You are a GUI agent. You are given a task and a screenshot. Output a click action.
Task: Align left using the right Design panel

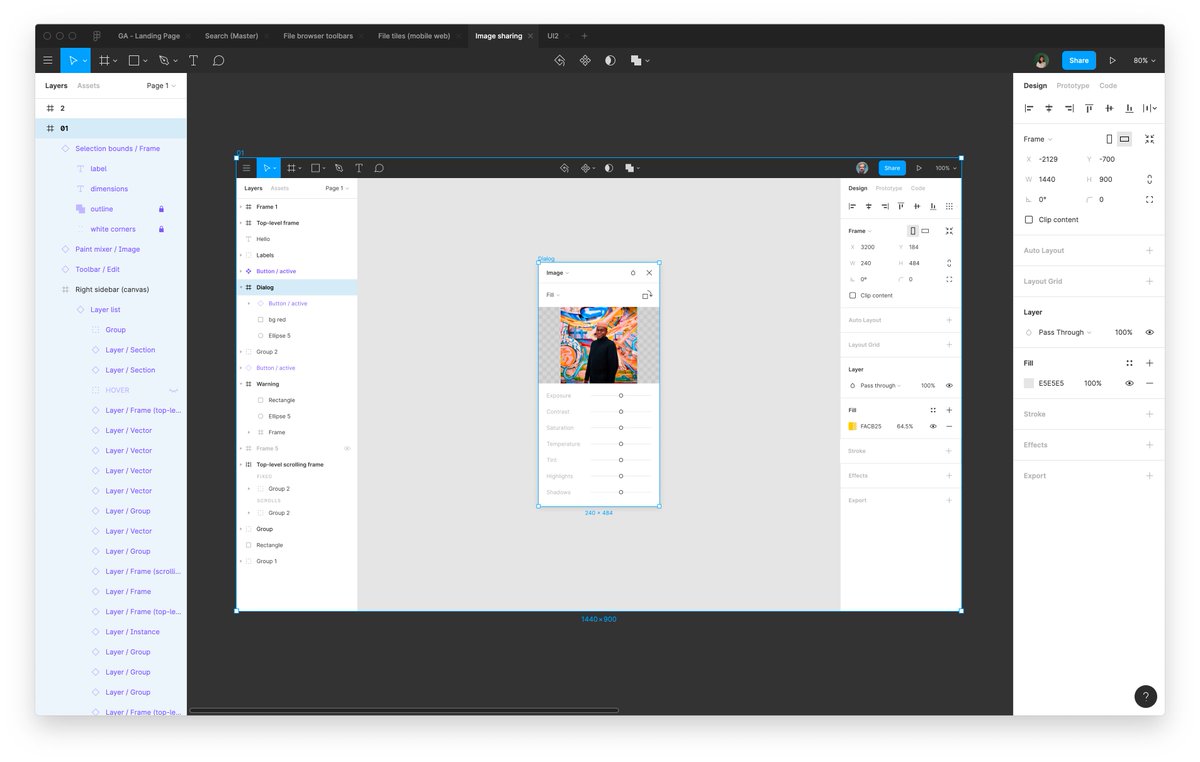[1029, 108]
